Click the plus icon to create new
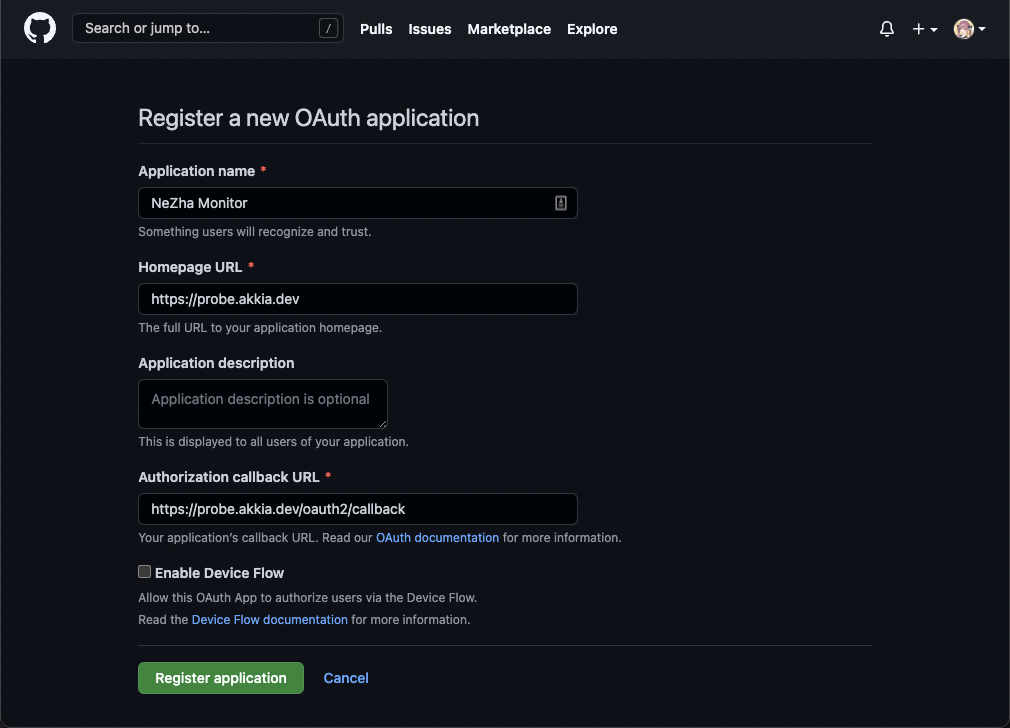Viewport: 1010px width, 728px height. pyautogui.click(x=918, y=29)
